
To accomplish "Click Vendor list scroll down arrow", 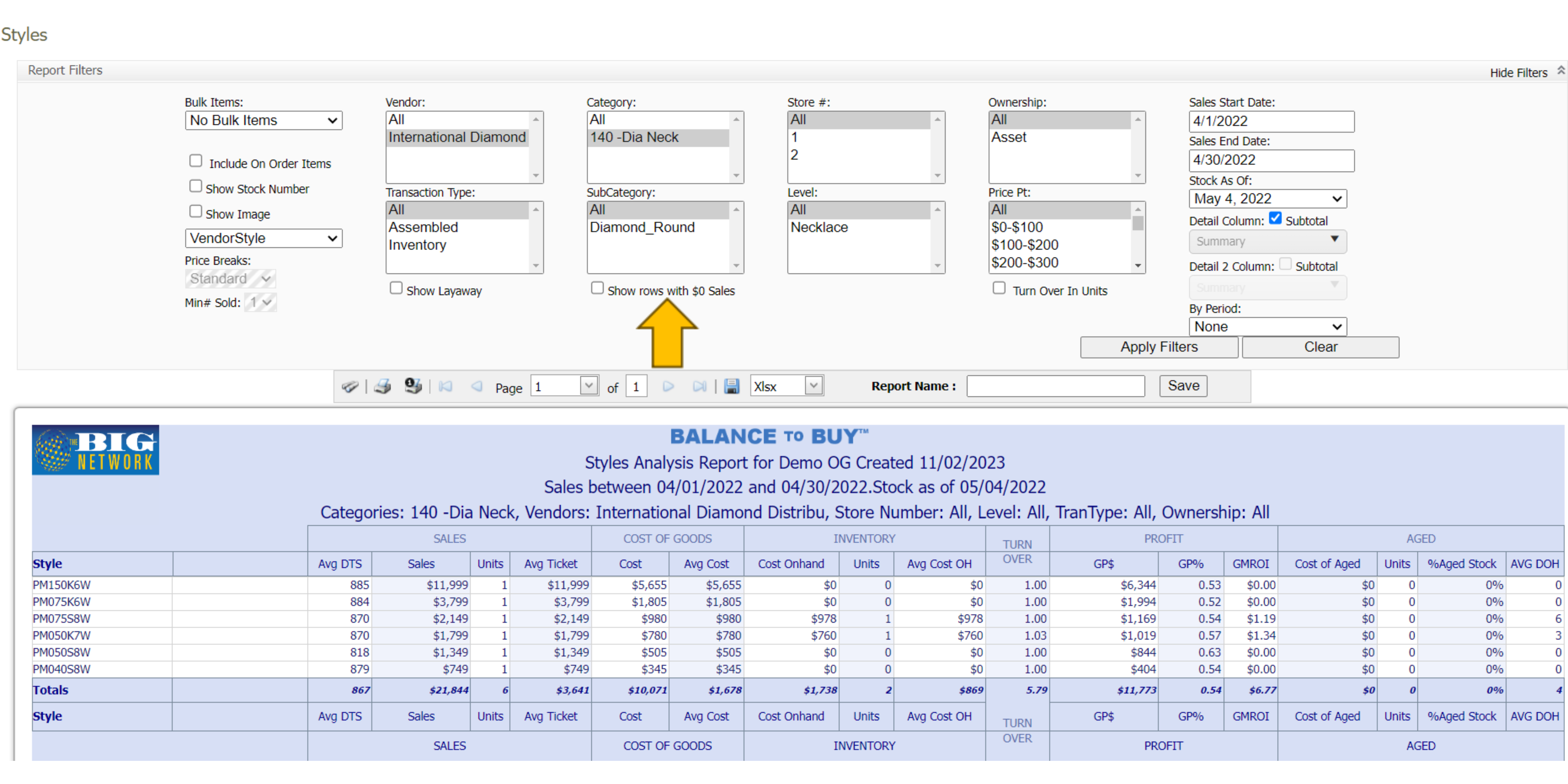I will pyautogui.click(x=536, y=176).
